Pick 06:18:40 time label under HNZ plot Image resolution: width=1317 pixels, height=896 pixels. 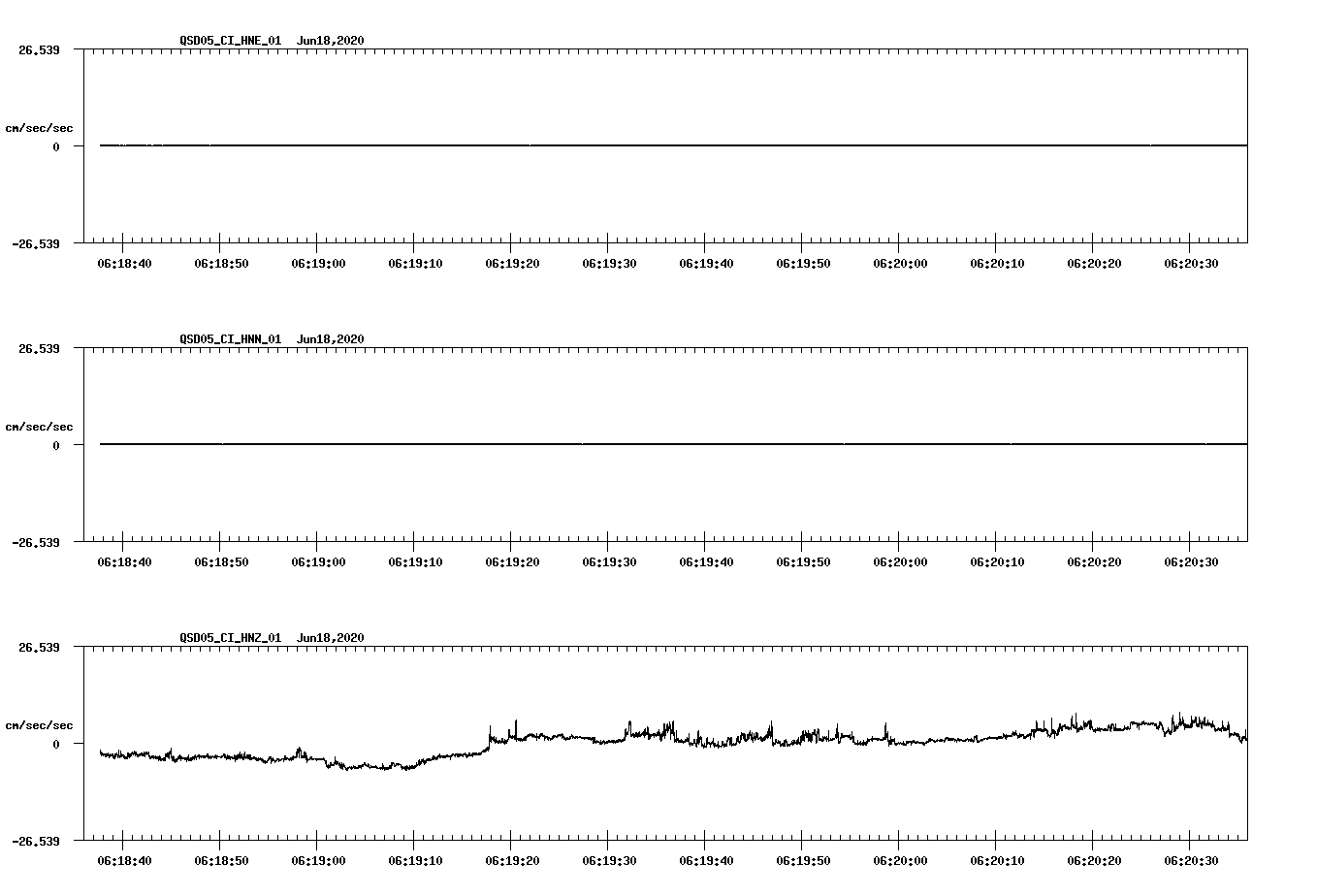pyautogui.click(x=124, y=861)
